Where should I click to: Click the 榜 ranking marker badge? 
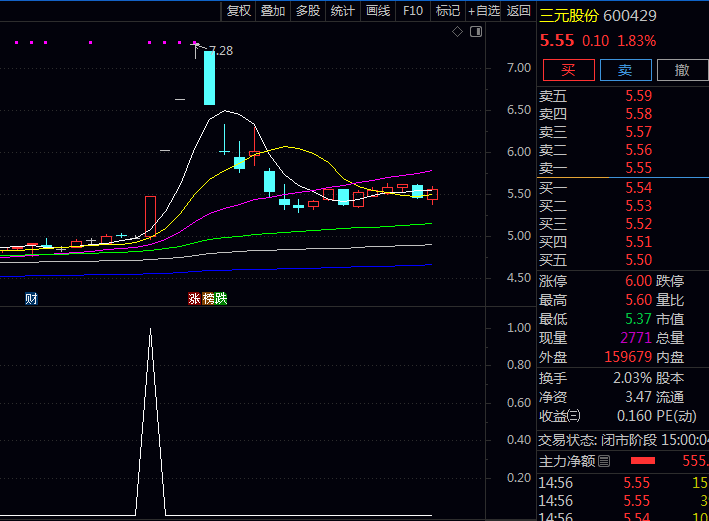tap(208, 298)
